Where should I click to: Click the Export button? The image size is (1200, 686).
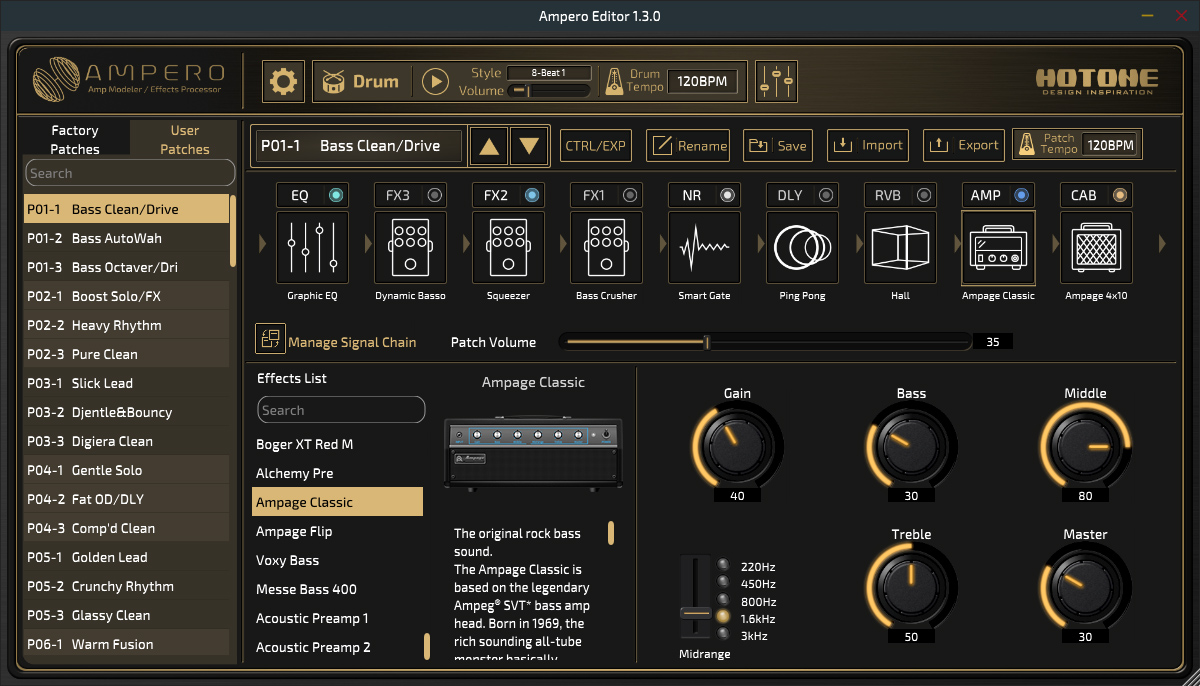(964, 146)
